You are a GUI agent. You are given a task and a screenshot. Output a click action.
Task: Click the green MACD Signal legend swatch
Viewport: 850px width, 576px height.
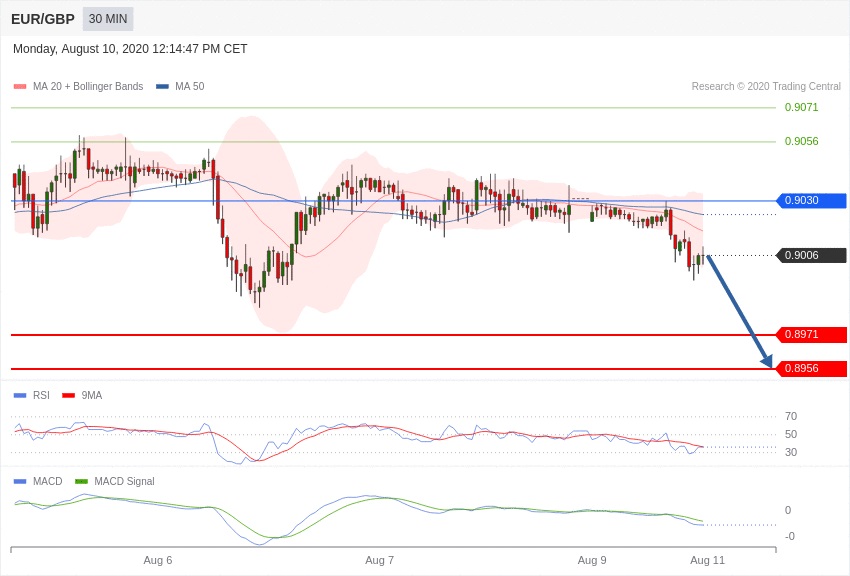pos(81,481)
